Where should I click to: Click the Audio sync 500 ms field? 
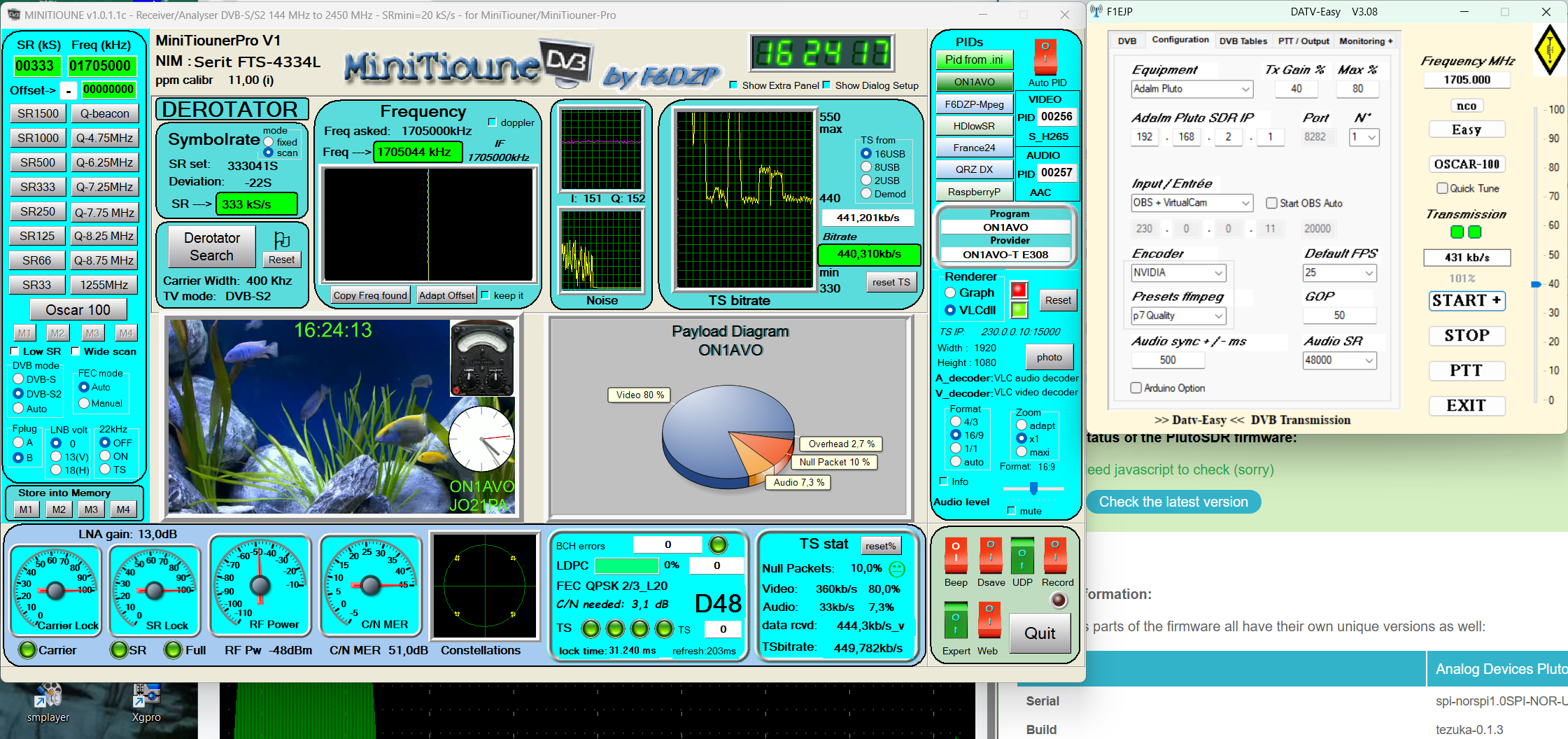point(1168,360)
